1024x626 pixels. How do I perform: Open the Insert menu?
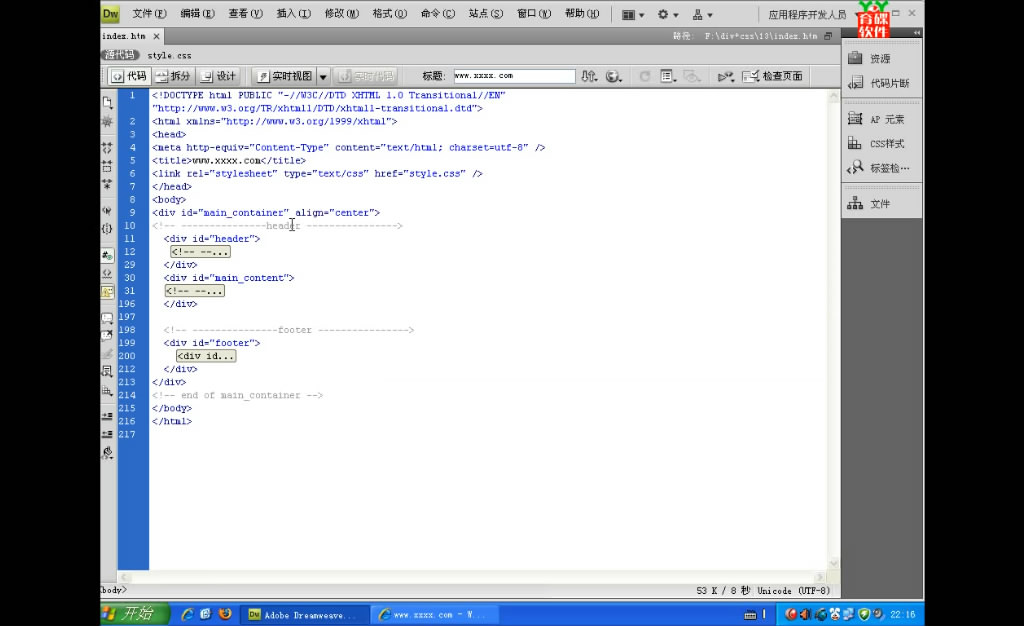pyautogui.click(x=293, y=14)
